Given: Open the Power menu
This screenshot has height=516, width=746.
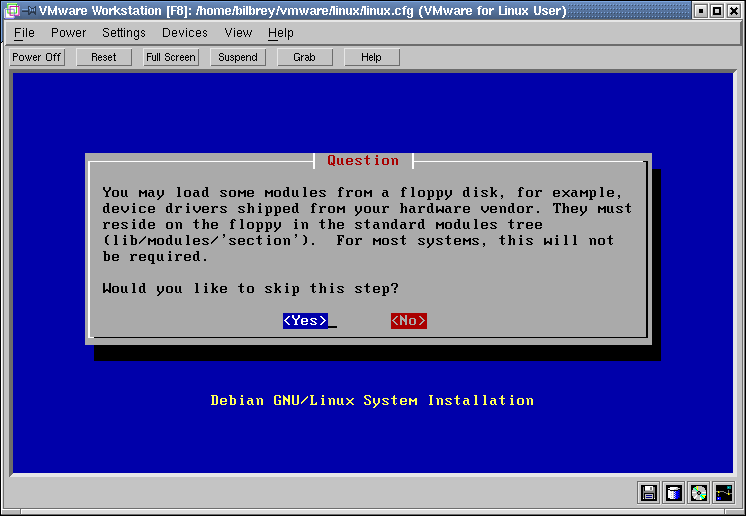Looking at the screenshot, I should (69, 33).
